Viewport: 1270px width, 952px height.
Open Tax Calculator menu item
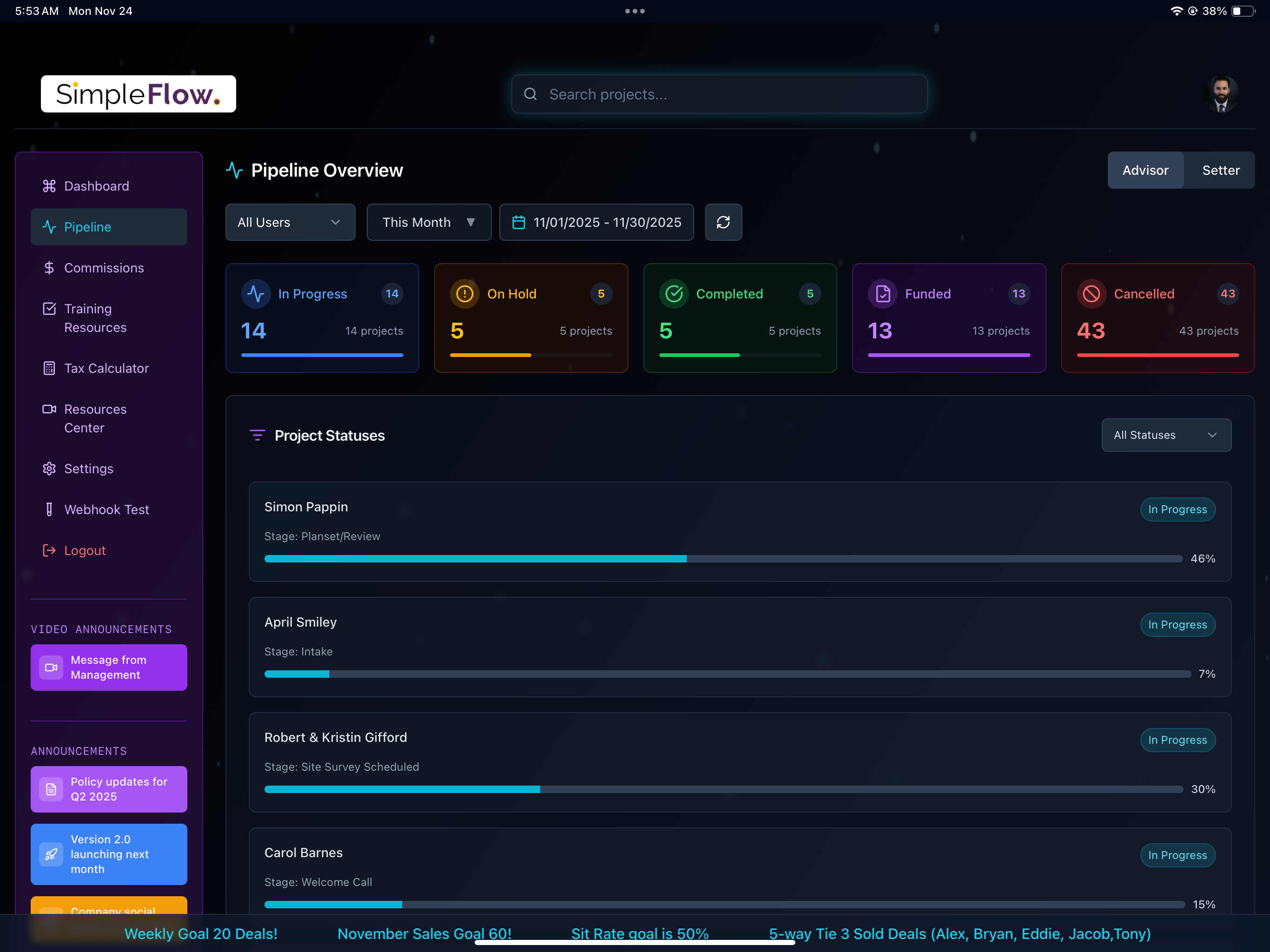click(108, 368)
